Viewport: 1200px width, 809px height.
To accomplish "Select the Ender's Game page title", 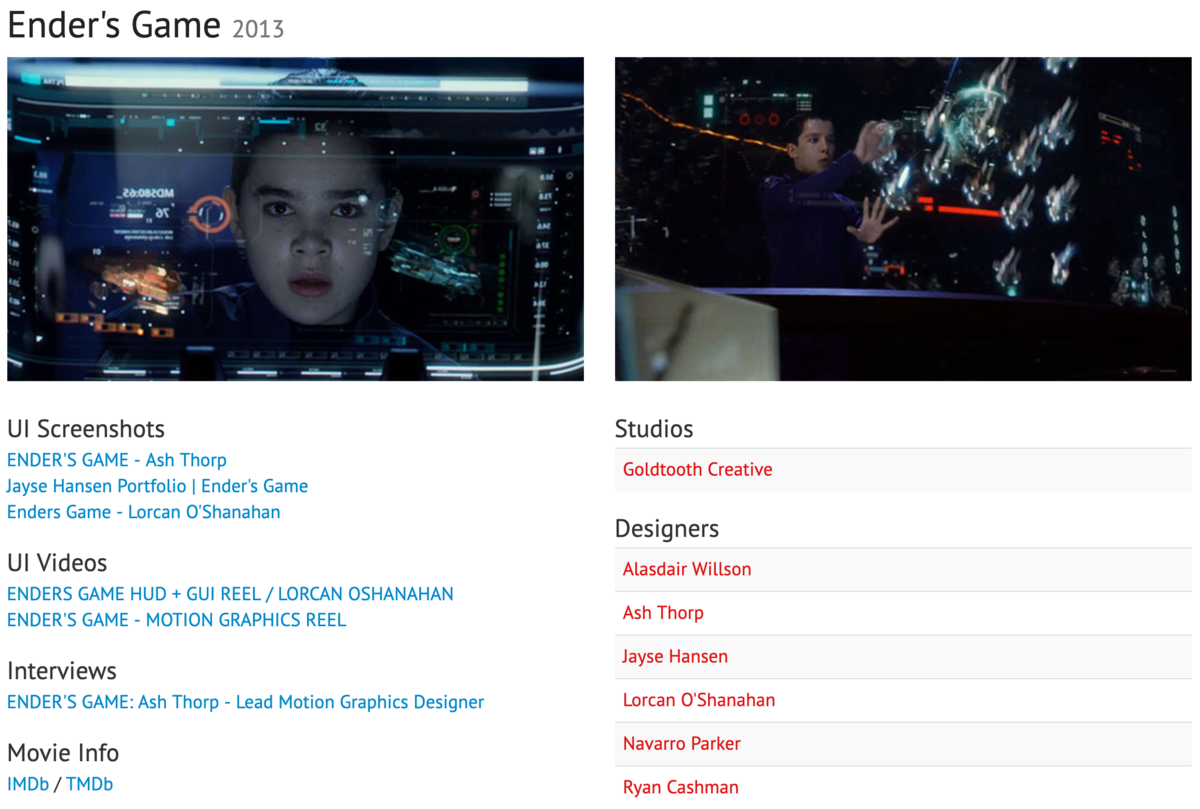I will (x=114, y=24).
